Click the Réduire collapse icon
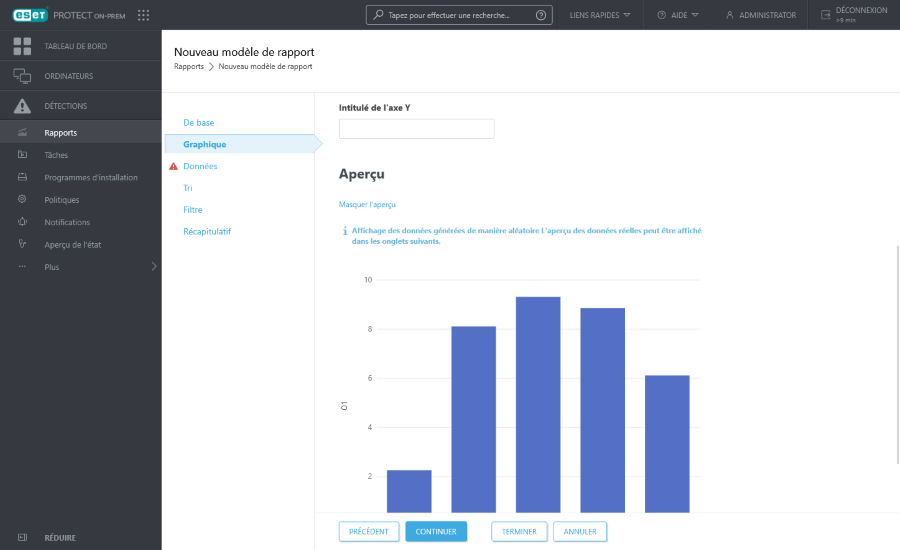The image size is (900, 550). point(22,537)
